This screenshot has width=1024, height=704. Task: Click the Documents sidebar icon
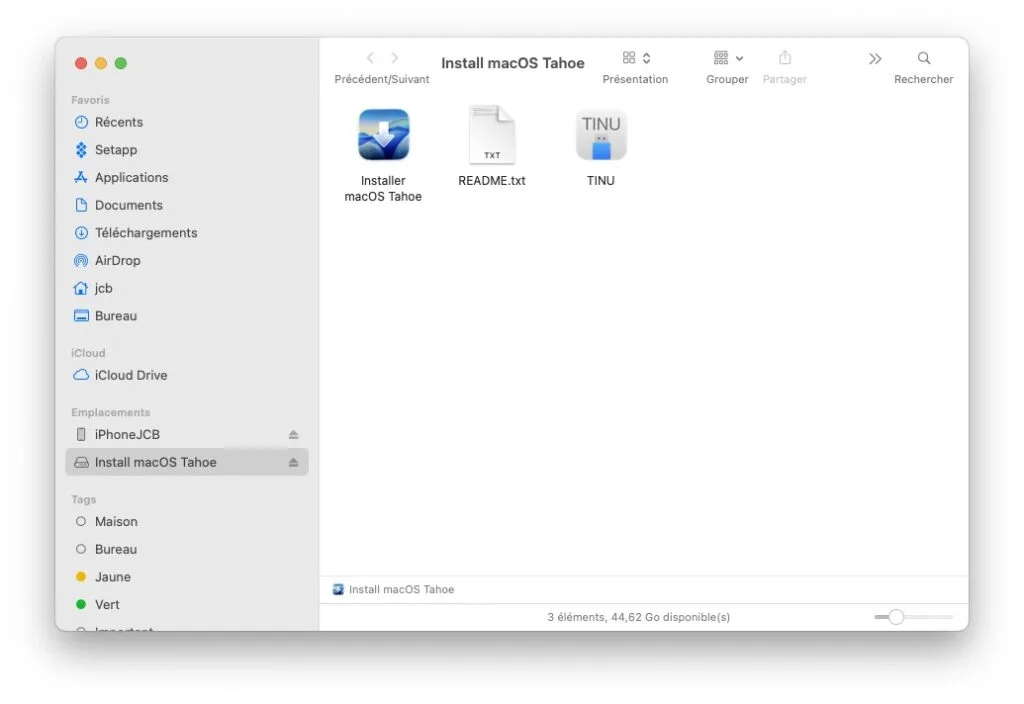point(81,205)
